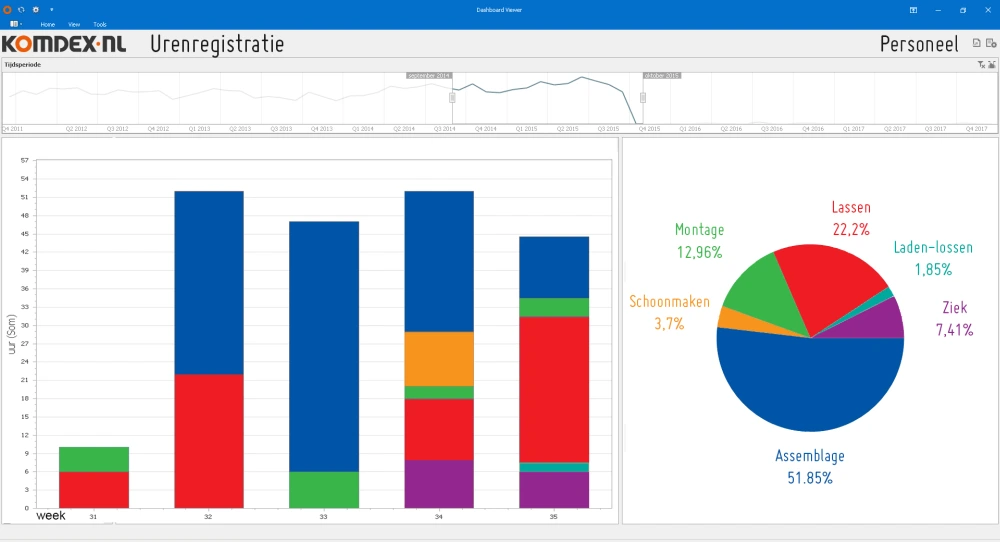Clear the Tijdsperiode filter icon
1000x542 pixels.
coord(981,64)
